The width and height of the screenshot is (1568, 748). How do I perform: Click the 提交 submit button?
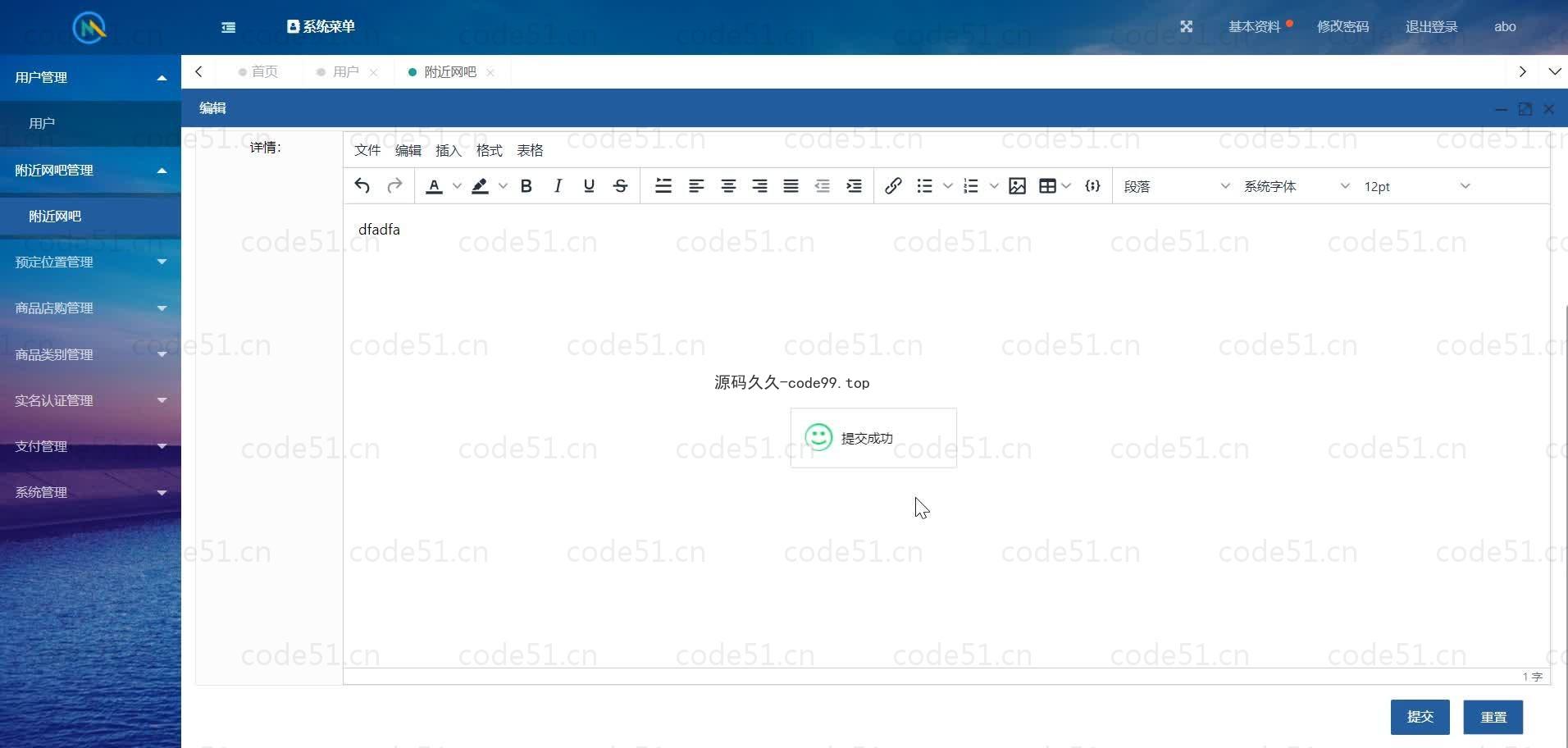1420,717
